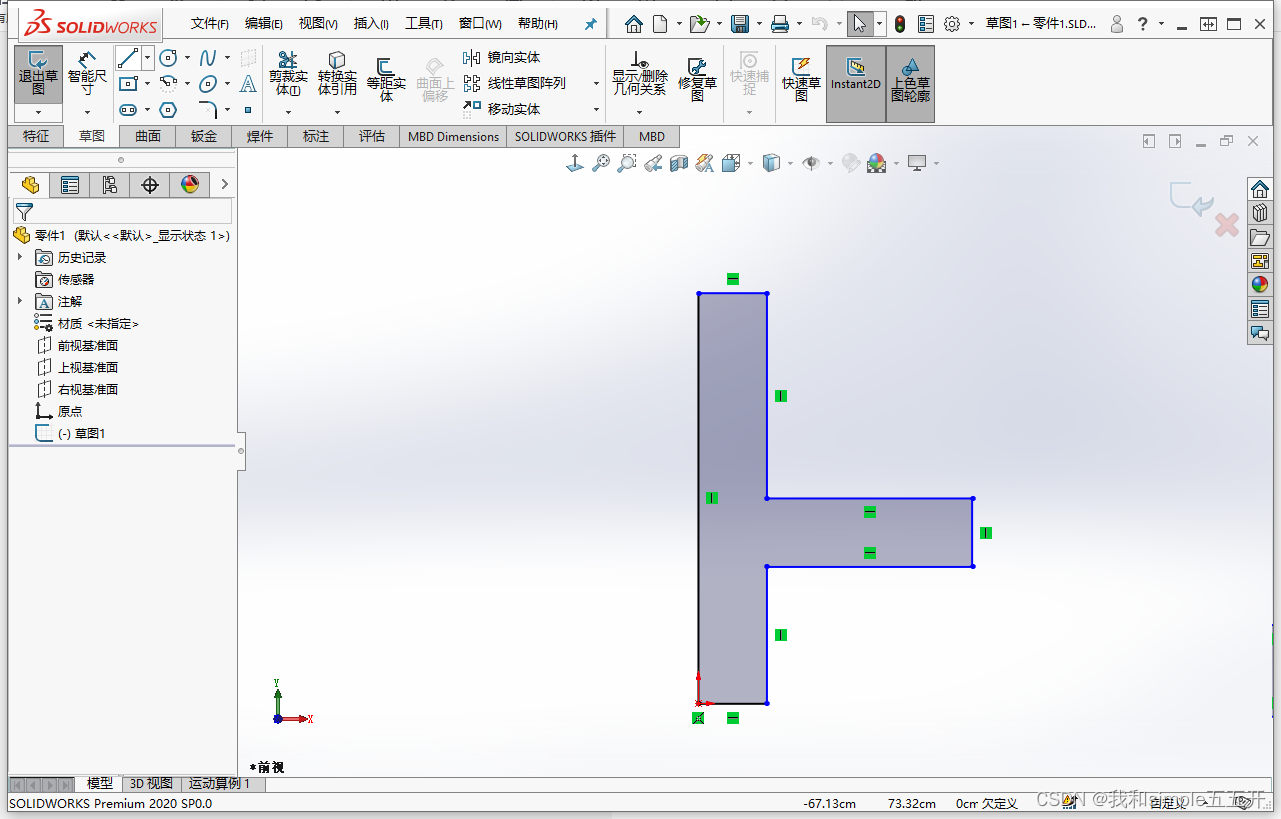Click Move Entities (移动实体)
This screenshot has height=819, width=1281.
tap(502, 110)
